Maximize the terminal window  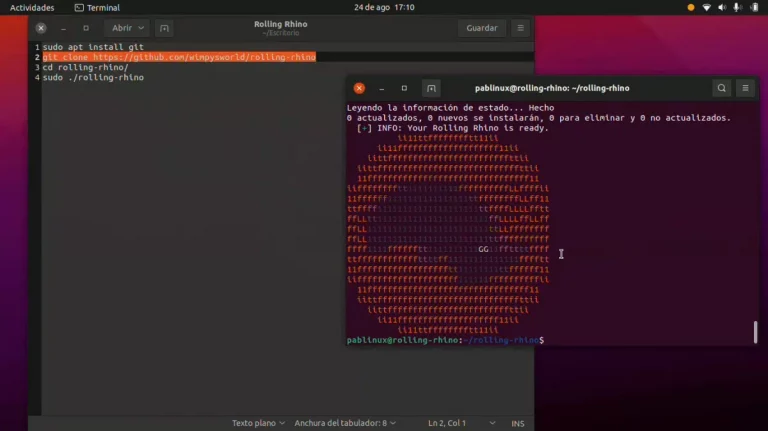(x=404, y=88)
